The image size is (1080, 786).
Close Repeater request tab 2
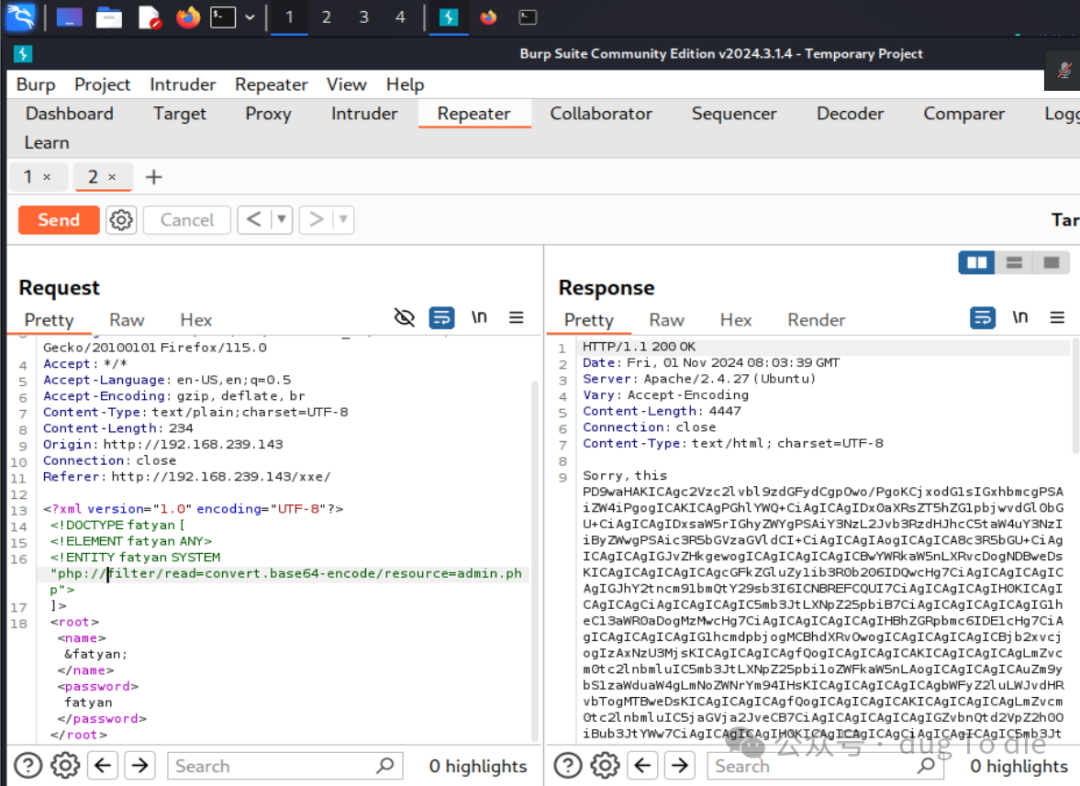pyautogui.click(x=112, y=177)
